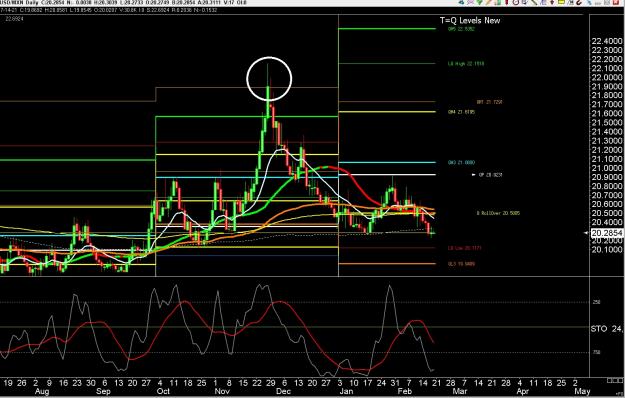Click the Q RollOver 20.5085 label
Screen dimensions: 625x398
click(498, 213)
